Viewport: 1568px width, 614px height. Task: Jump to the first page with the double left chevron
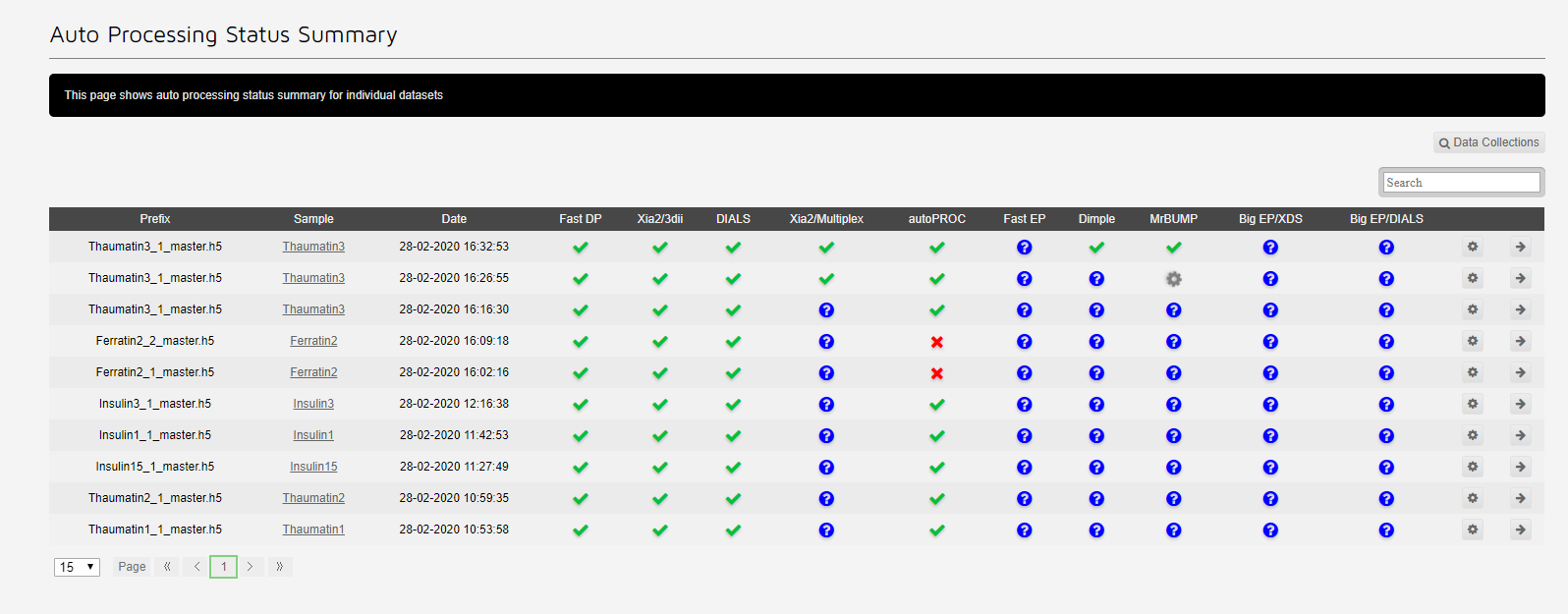point(167,567)
